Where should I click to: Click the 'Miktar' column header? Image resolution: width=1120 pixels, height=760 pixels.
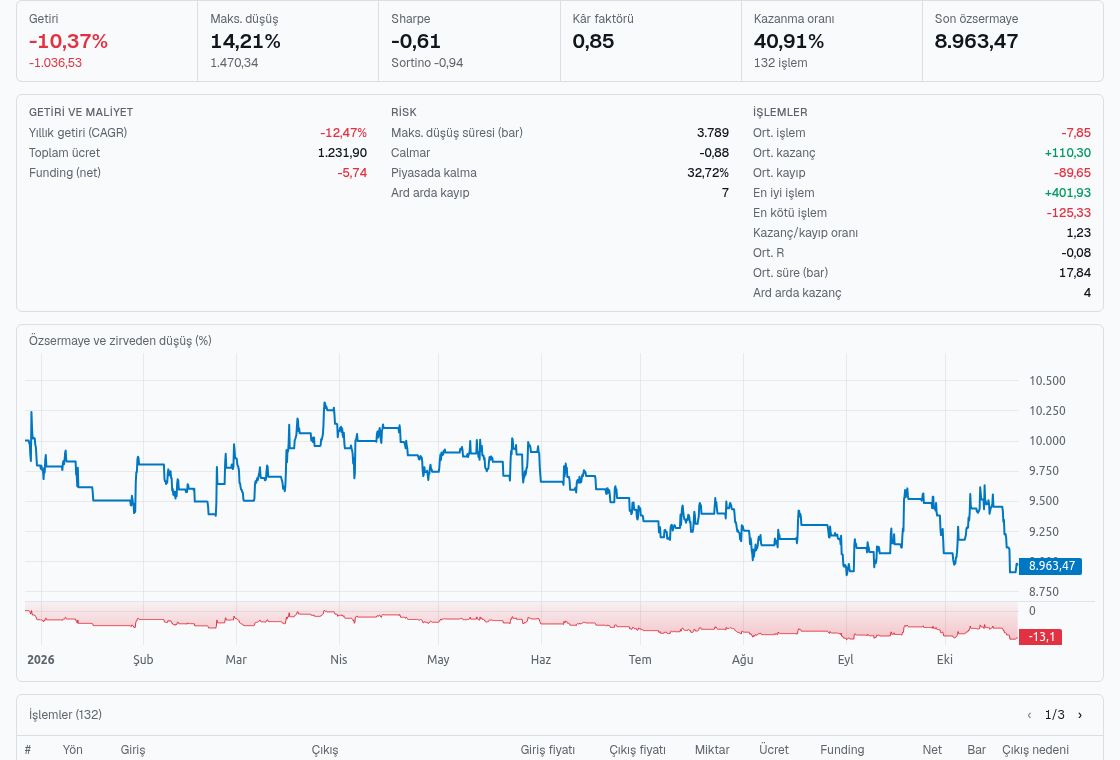(712, 749)
